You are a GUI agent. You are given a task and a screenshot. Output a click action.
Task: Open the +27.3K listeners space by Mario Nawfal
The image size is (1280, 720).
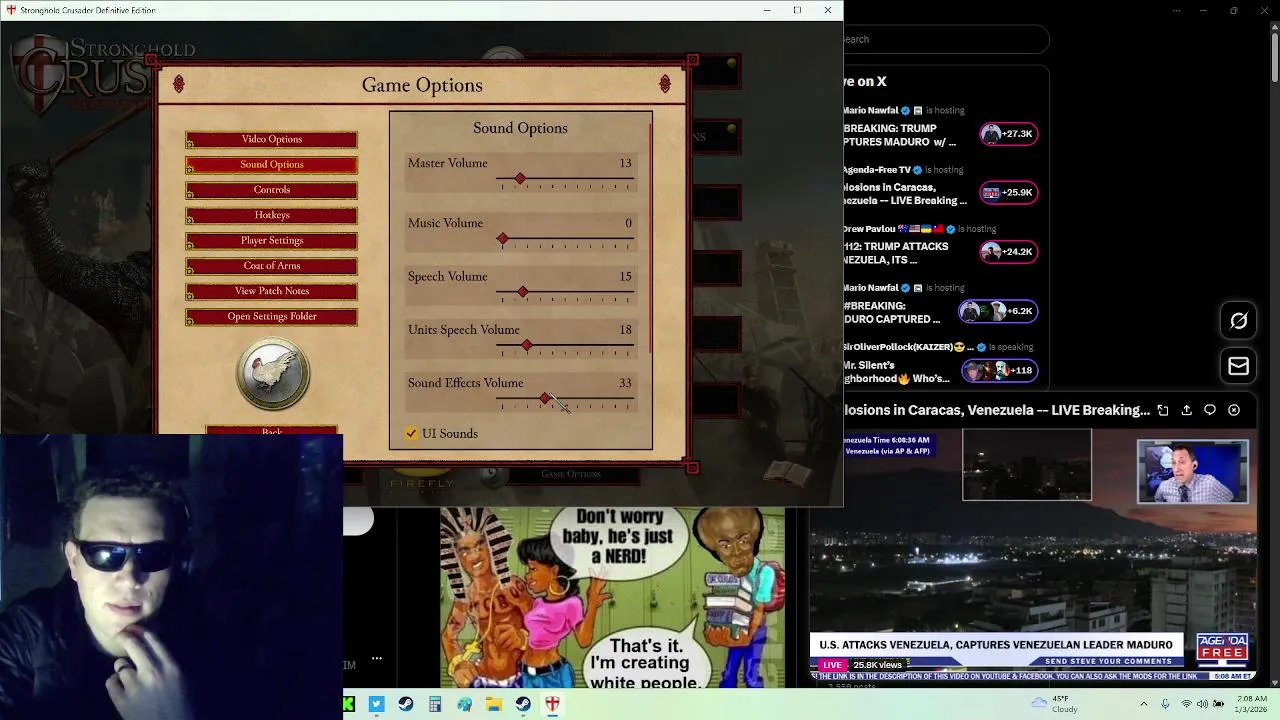1008,134
